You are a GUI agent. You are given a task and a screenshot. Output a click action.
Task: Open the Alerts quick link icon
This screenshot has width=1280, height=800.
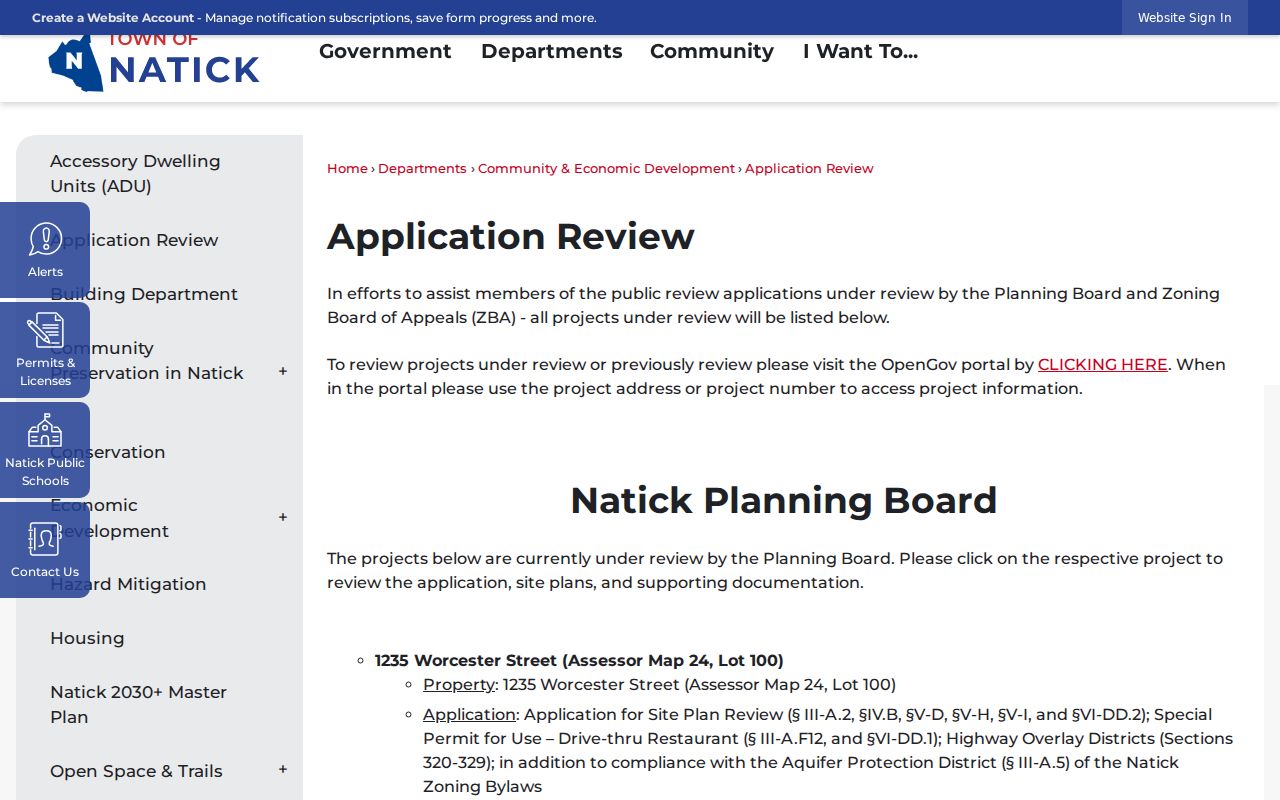click(45, 250)
